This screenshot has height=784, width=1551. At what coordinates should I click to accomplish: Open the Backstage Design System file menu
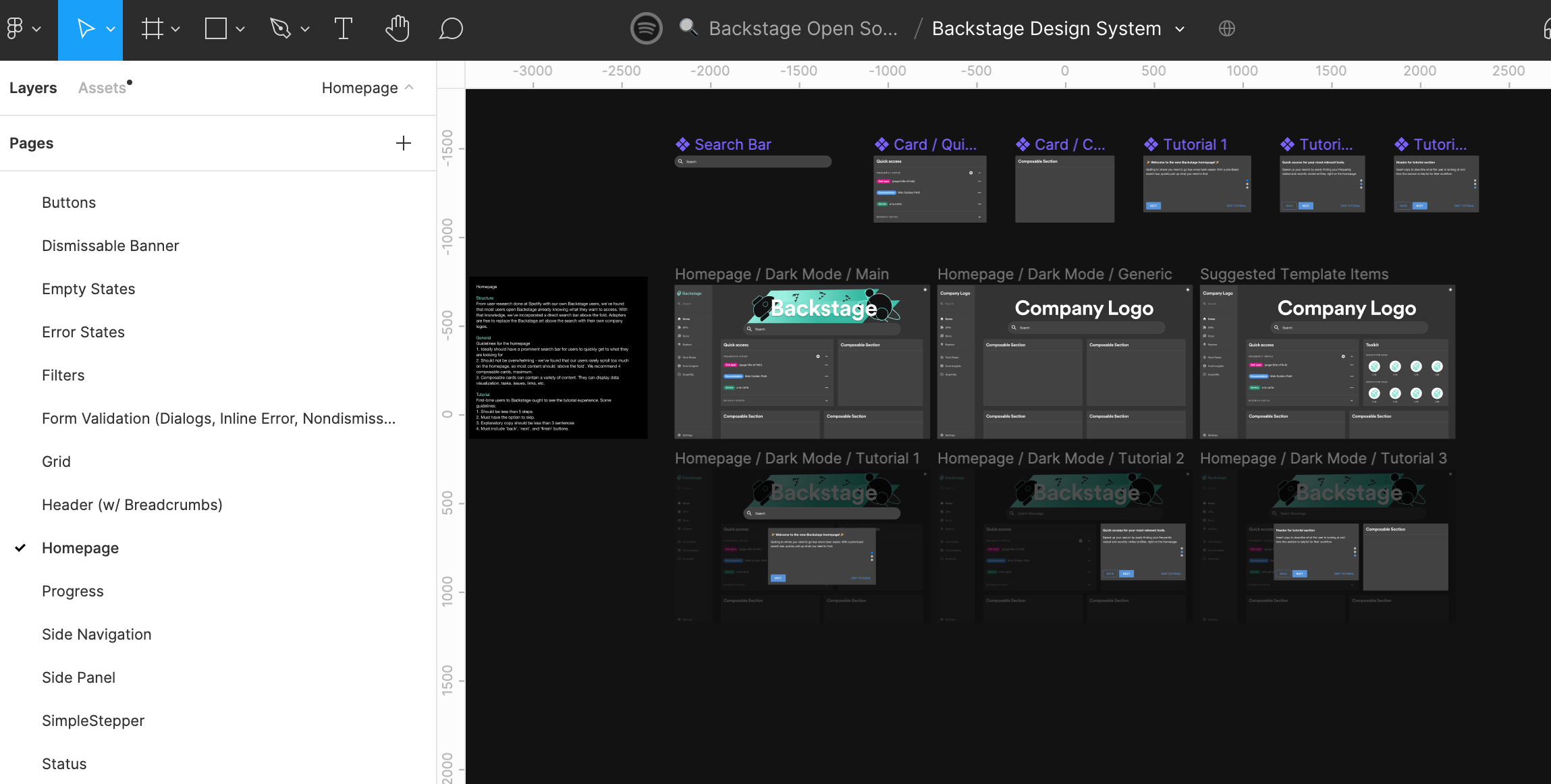tap(1179, 28)
